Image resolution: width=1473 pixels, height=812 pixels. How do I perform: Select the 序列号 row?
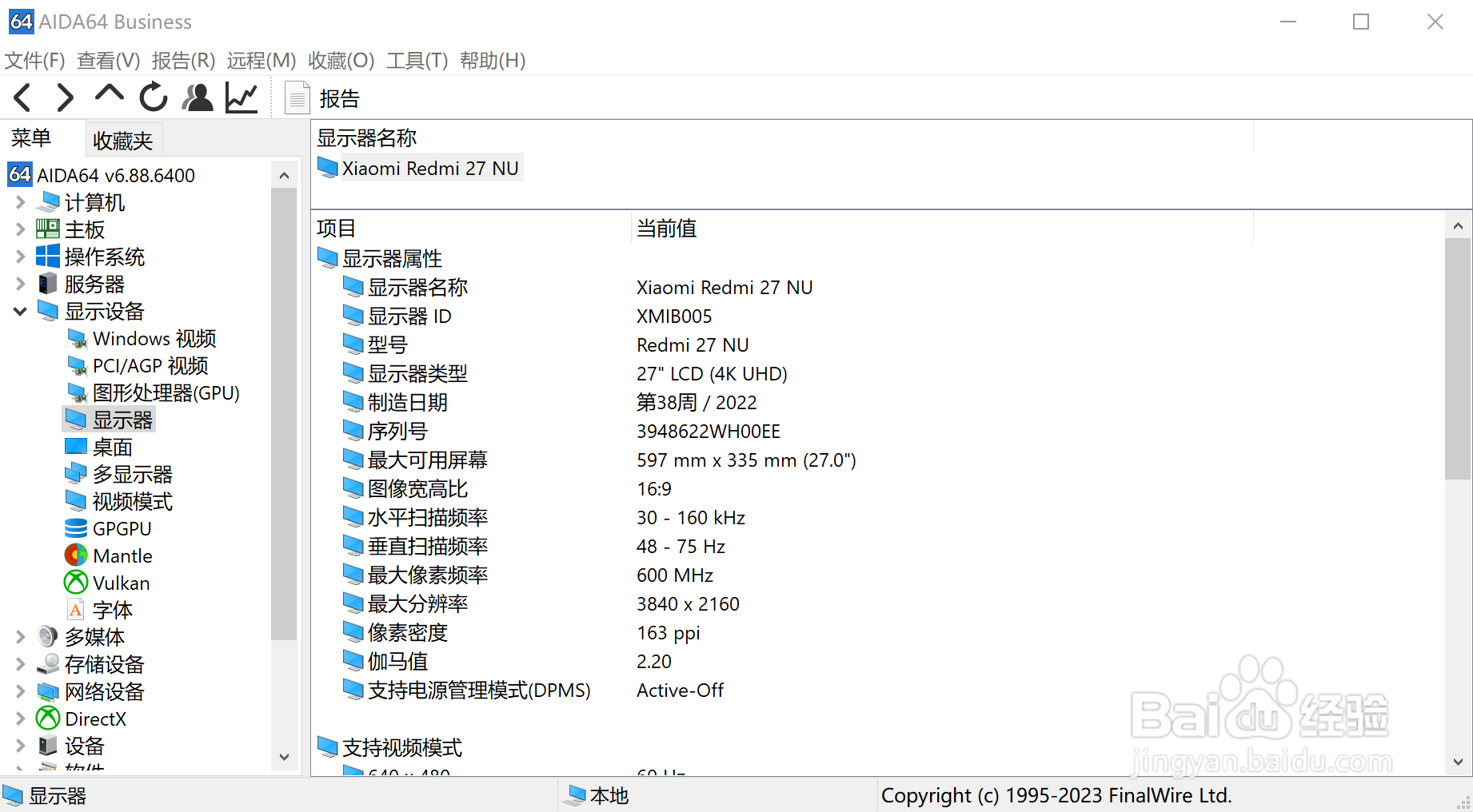pyautogui.click(x=880, y=432)
